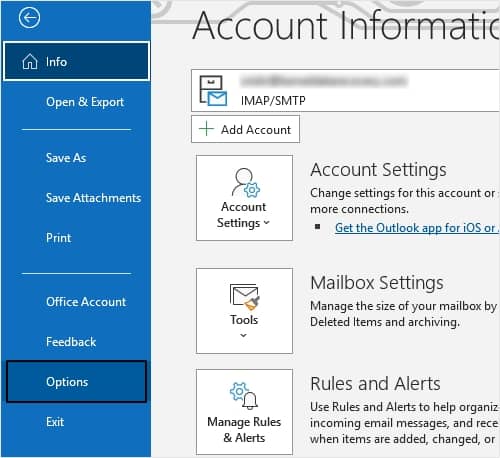Image resolution: width=500 pixels, height=458 pixels.
Task: Click the green plus icon
Action: [x=206, y=129]
